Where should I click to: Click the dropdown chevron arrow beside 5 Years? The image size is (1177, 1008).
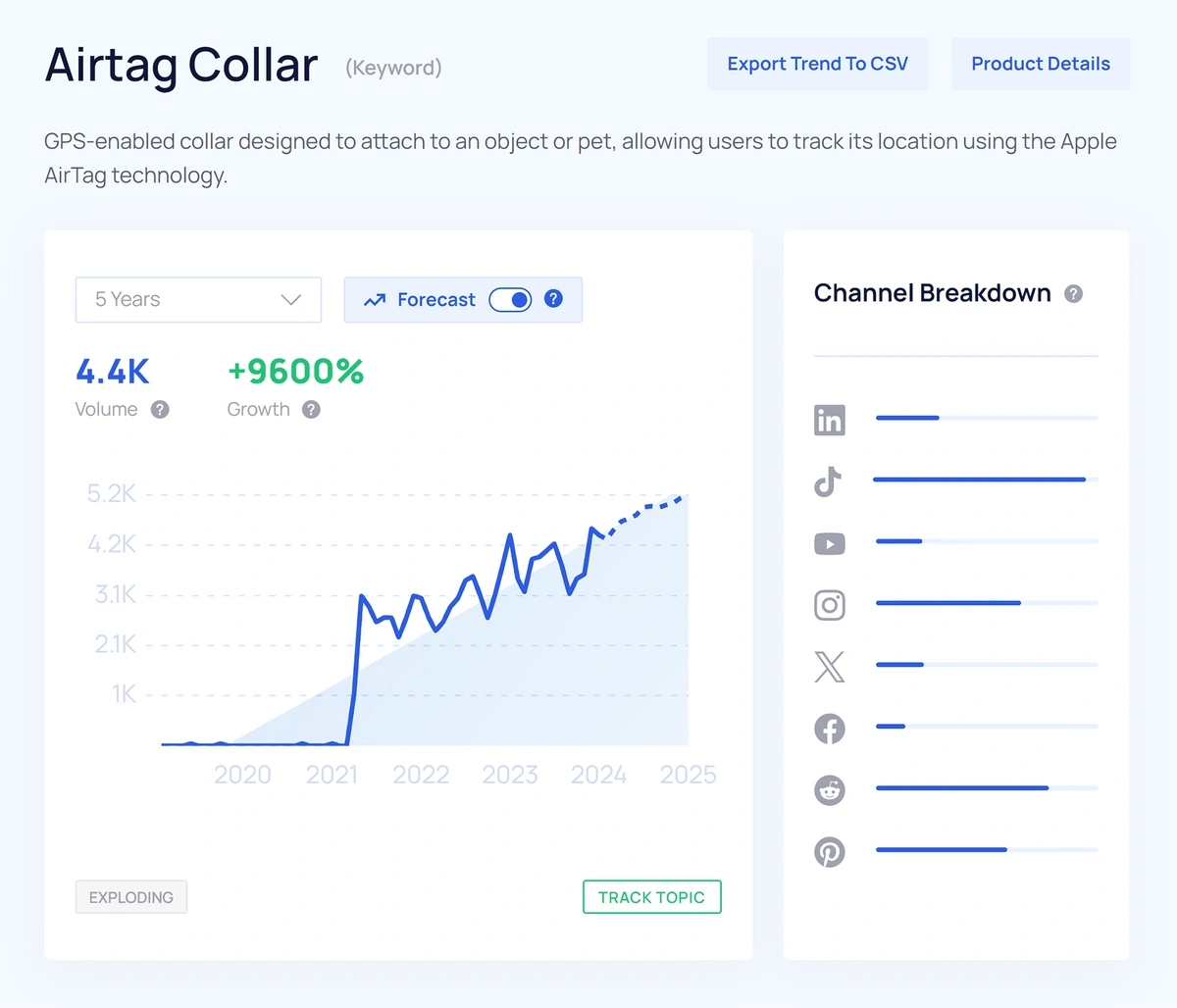click(x=290, y=299)
